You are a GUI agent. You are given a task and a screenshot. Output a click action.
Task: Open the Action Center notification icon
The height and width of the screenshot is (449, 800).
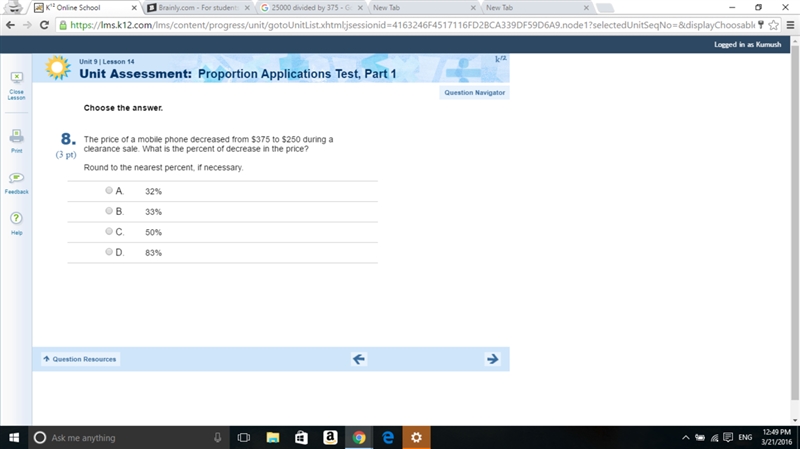click(728, 438)
